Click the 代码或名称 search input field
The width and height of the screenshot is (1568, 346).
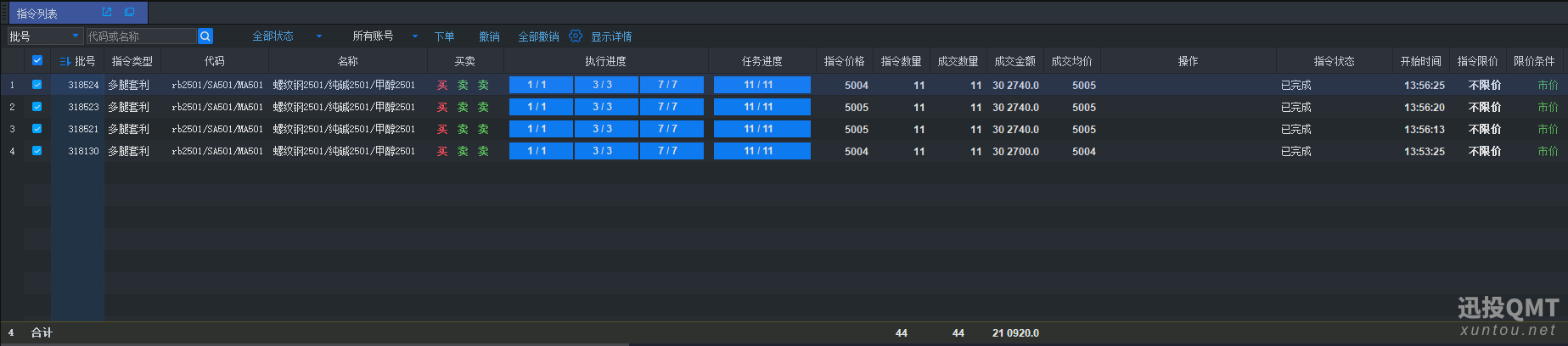(x=141, y=36)
